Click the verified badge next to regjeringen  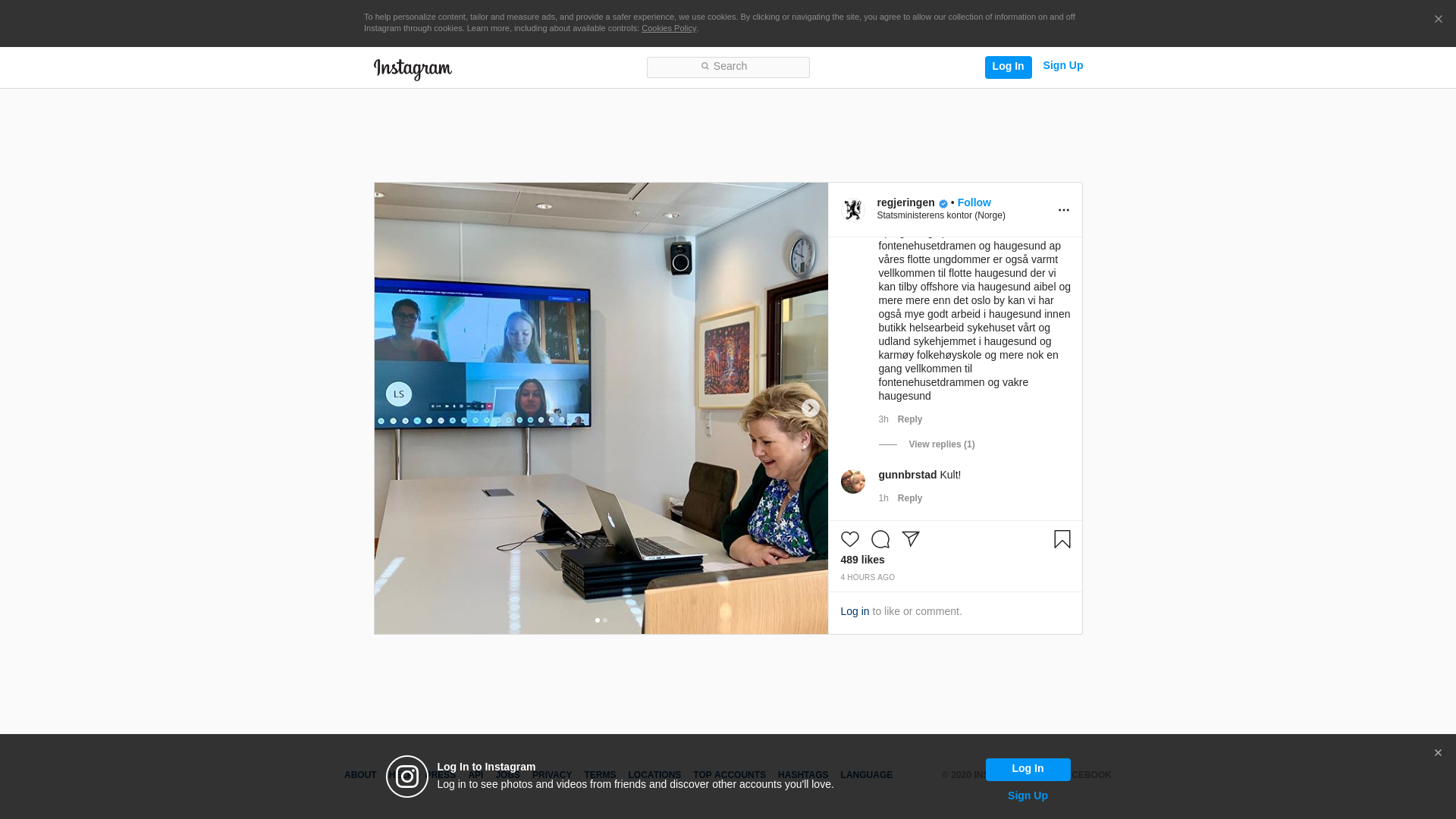coord(943,203)
